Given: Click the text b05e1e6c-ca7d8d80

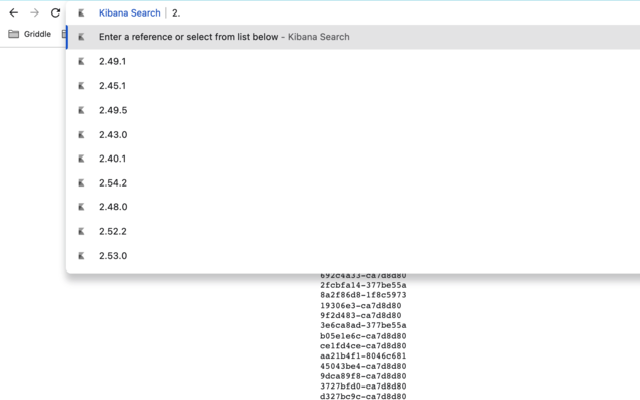Looking at the screenshot, I should (x=363, y=336).
